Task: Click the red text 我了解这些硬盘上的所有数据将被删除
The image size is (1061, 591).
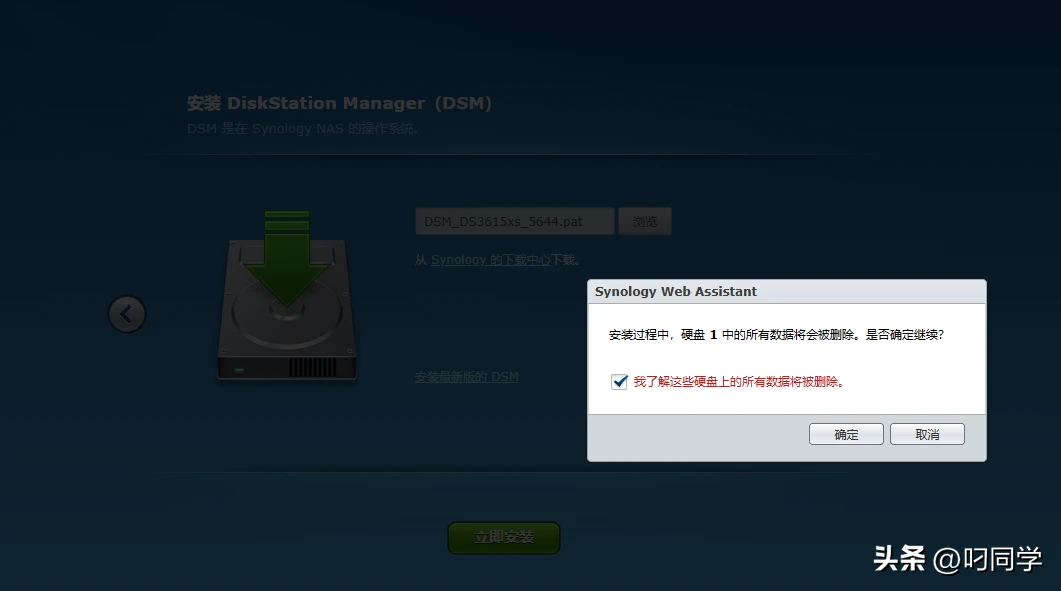Action: tap(739, 382)
